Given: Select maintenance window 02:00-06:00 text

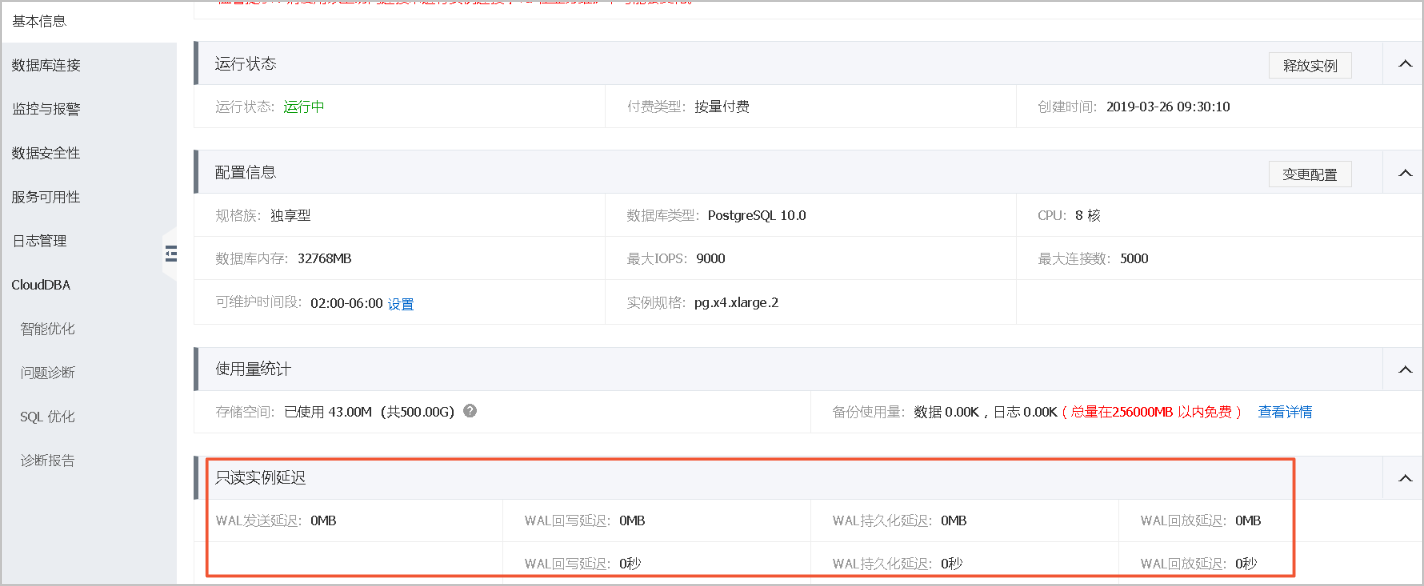Looking at the screenshot, I should pyautogui.click(x=347, y=302).
